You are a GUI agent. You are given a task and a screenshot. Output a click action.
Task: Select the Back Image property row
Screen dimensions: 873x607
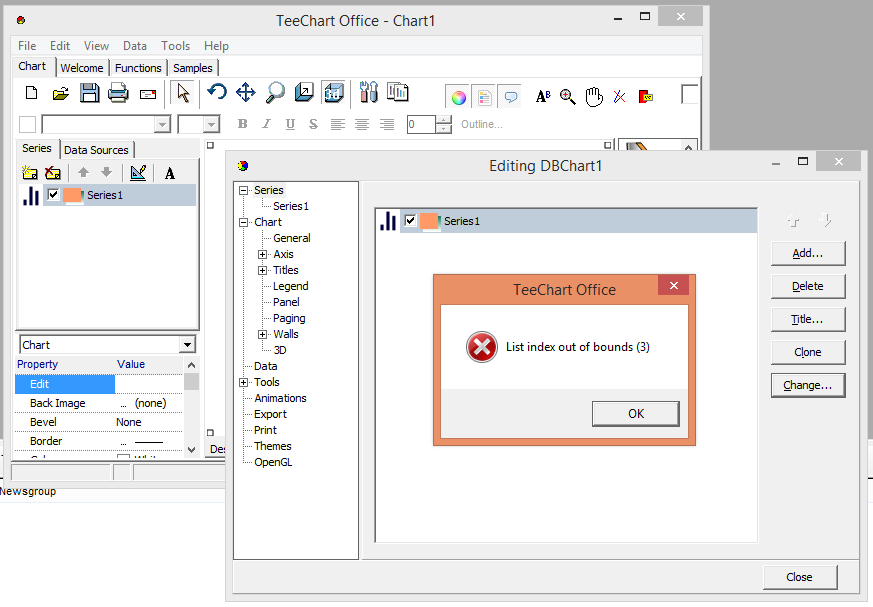pos(99,403)
